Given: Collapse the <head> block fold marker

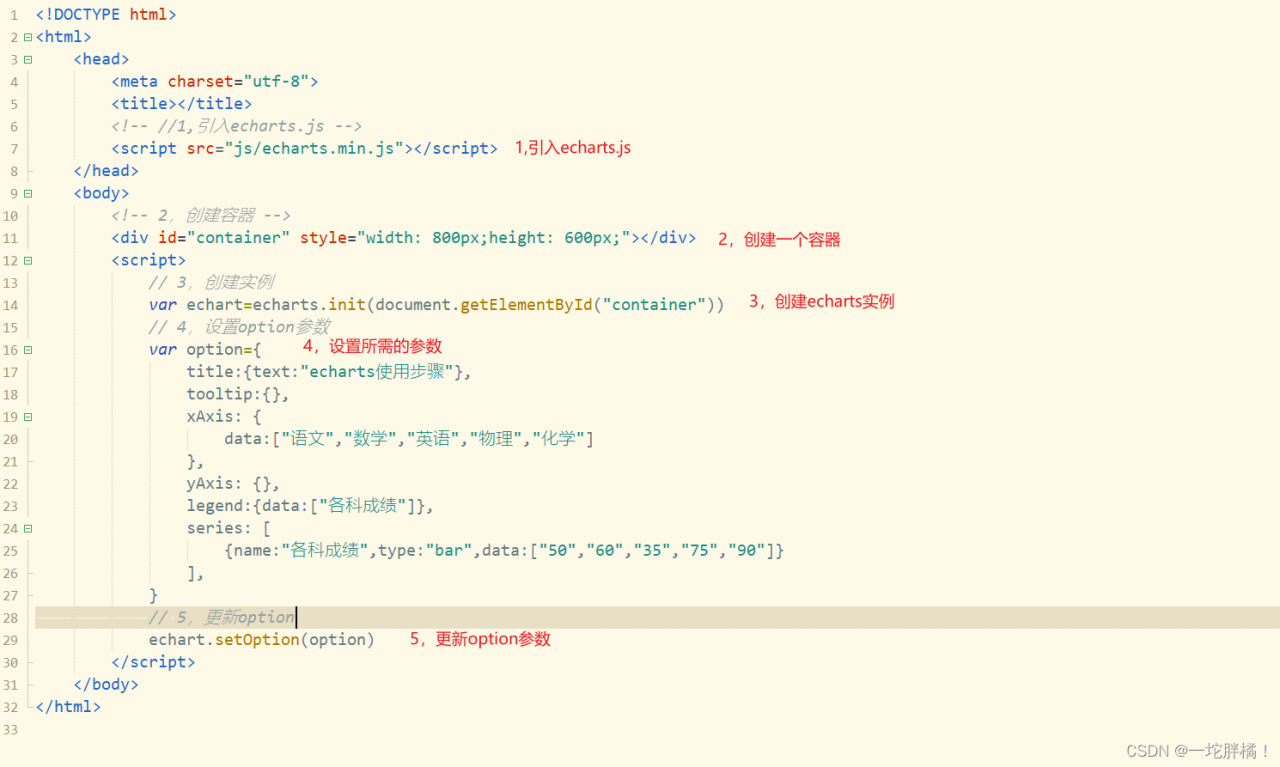Looking at the screenshot, I should [x=29, y=59].
